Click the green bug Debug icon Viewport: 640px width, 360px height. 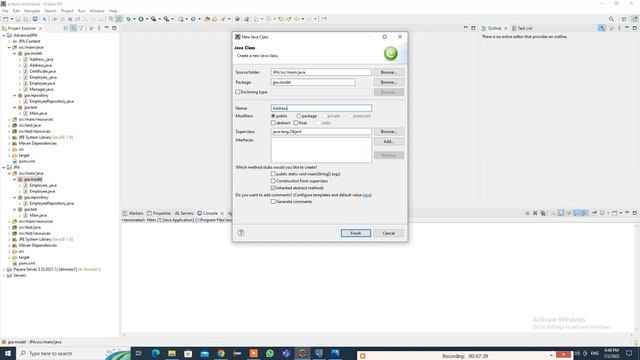[x=128, y=19]
